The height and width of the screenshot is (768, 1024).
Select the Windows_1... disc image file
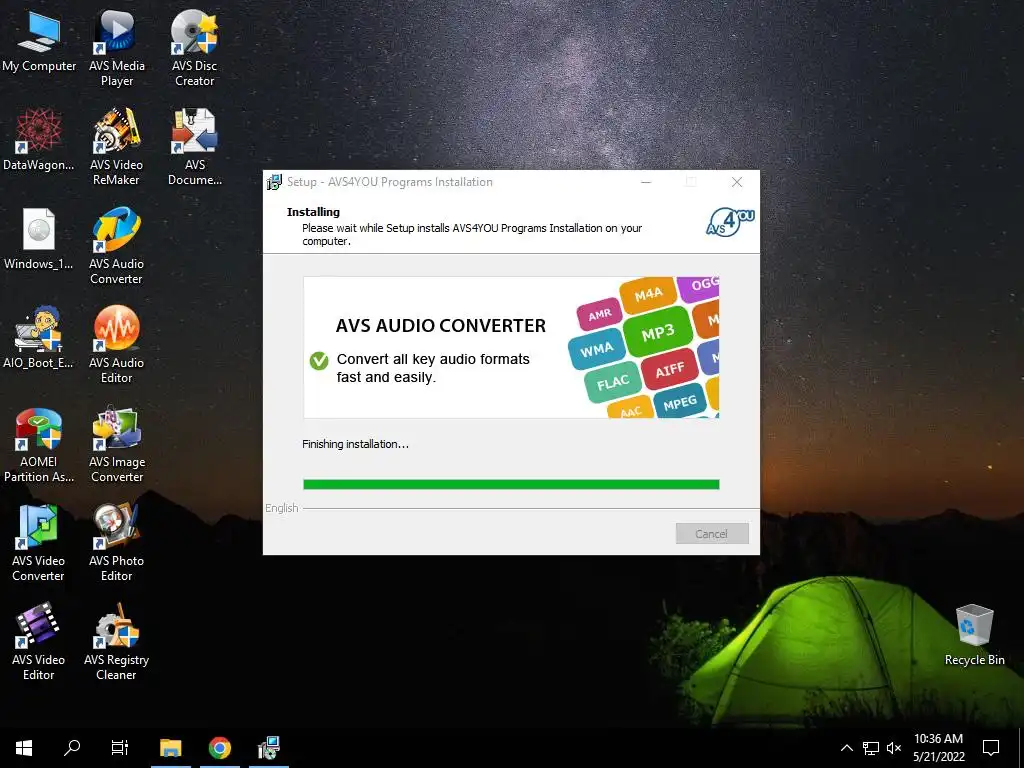tap(39, 239)
